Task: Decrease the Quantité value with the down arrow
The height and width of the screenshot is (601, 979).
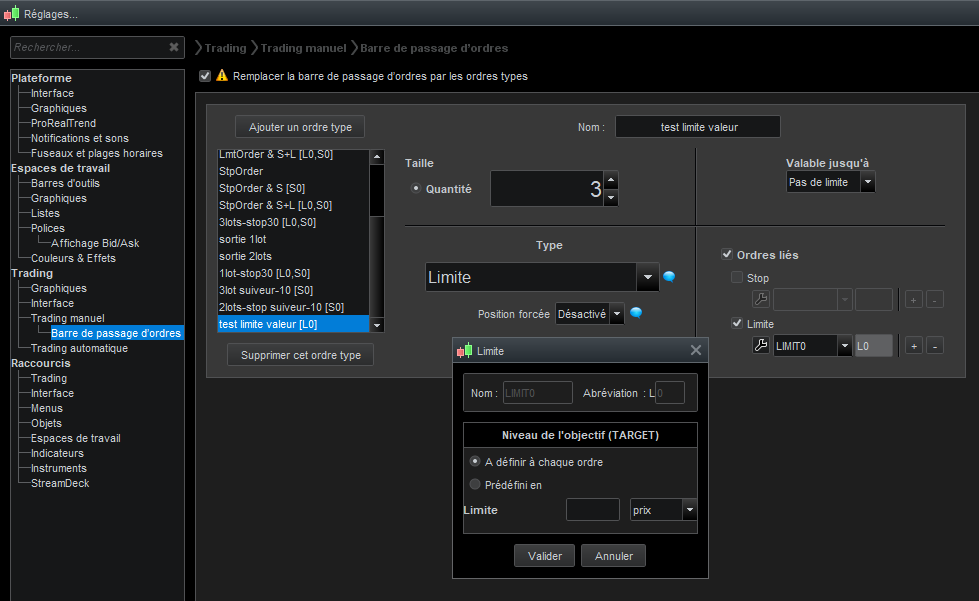Action: [x=611, y=198]
